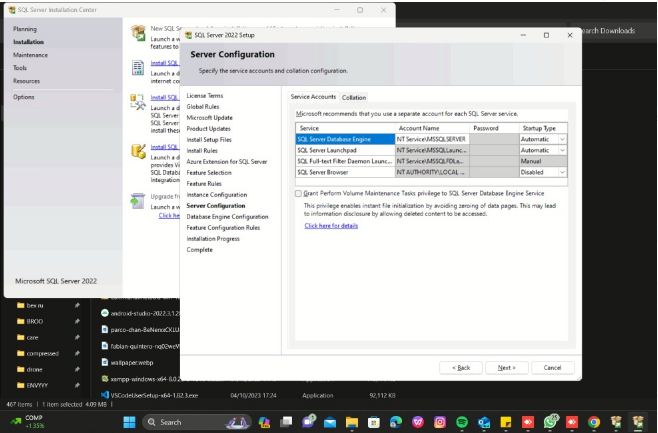The height and width of the screenshot is (433, 658).
Task: Open WhatsApp from the taskbar
Action: [549, 422]
